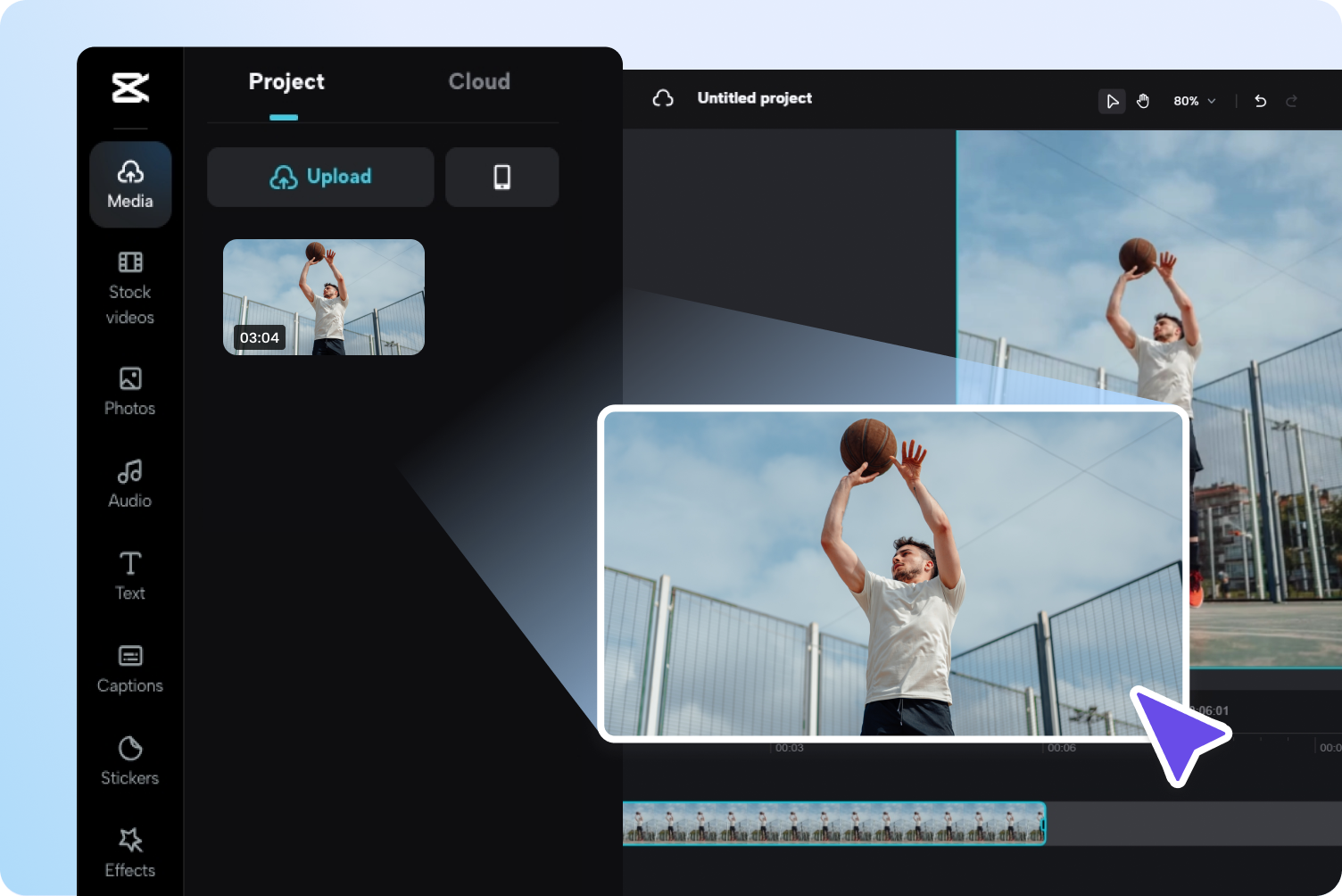Click the CapCut logo icon
The image size is (1342, 896).
tap(130, 87)
